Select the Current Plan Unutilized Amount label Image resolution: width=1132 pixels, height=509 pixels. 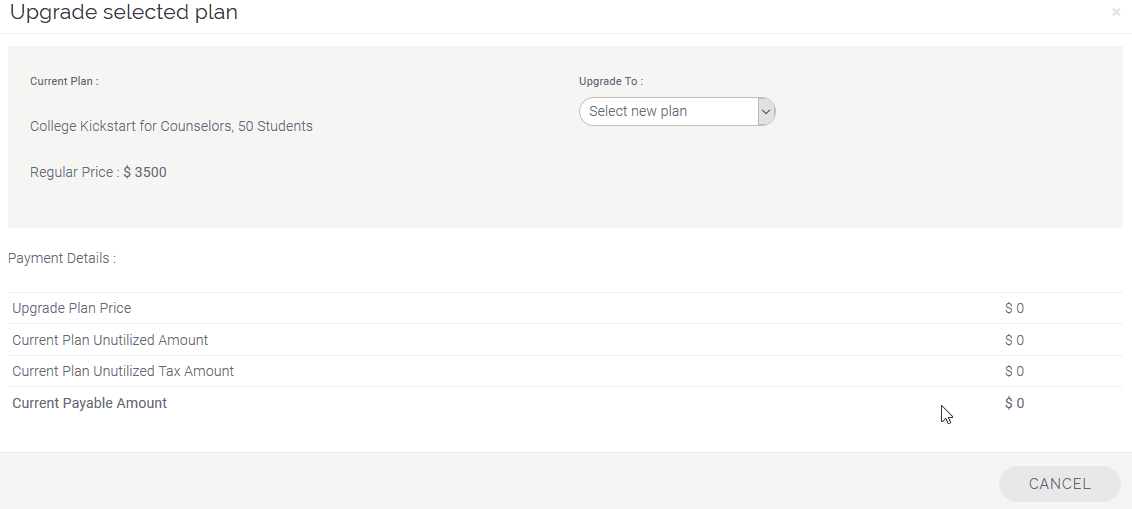(x=110, y=340)
